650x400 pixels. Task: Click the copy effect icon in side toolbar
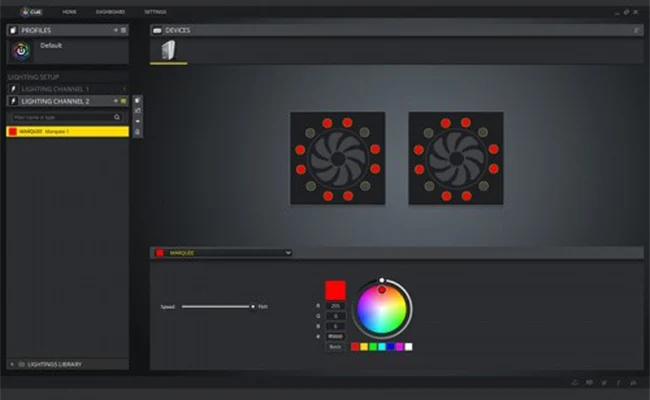pyautogui.click(x=138, y=101)
